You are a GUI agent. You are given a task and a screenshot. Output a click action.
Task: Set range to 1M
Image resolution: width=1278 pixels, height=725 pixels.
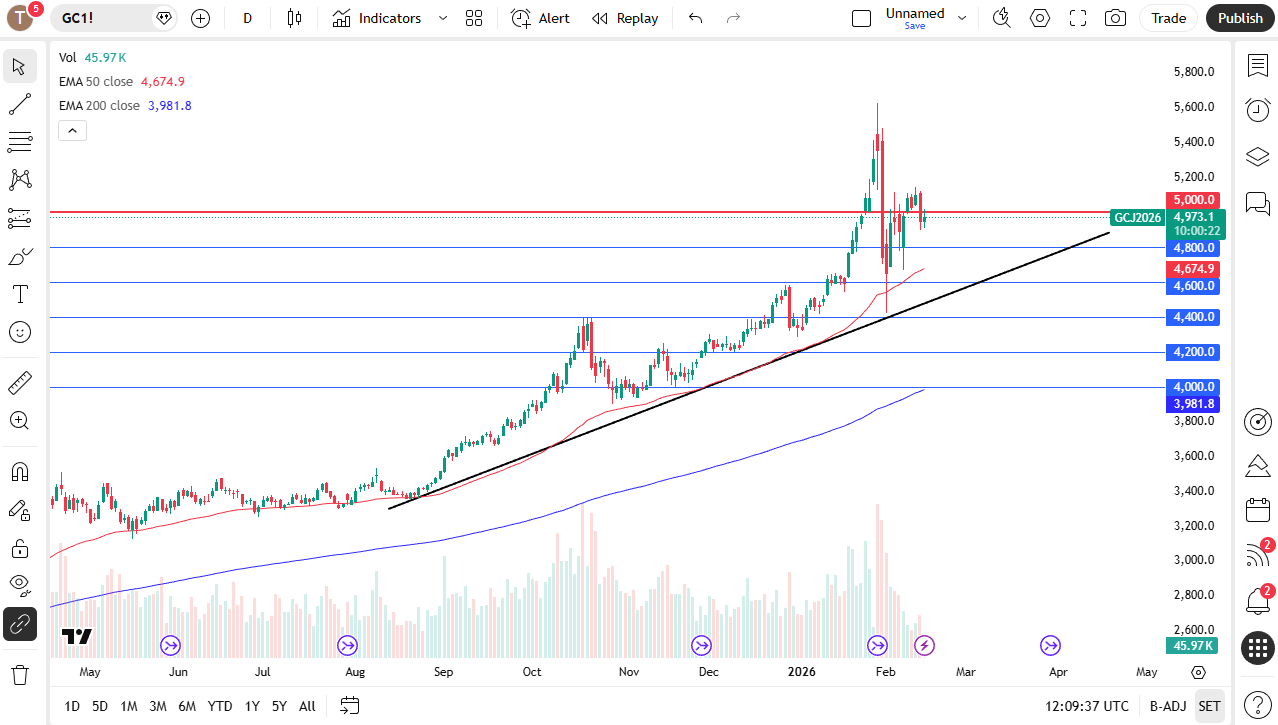[x=129, y=706]
